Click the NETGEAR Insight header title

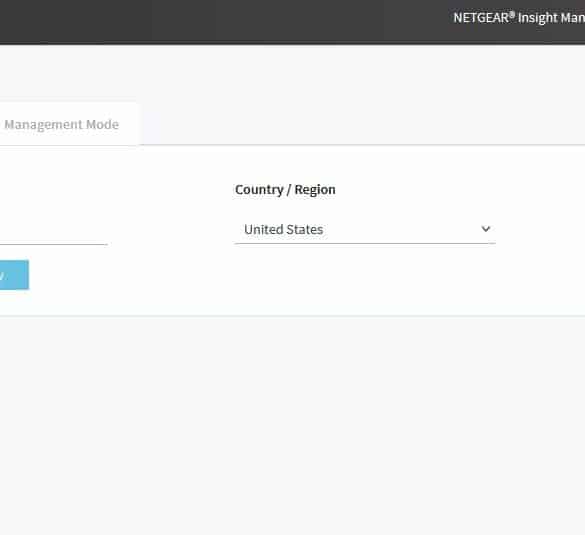pyautogui.click(x=519, y=18)
